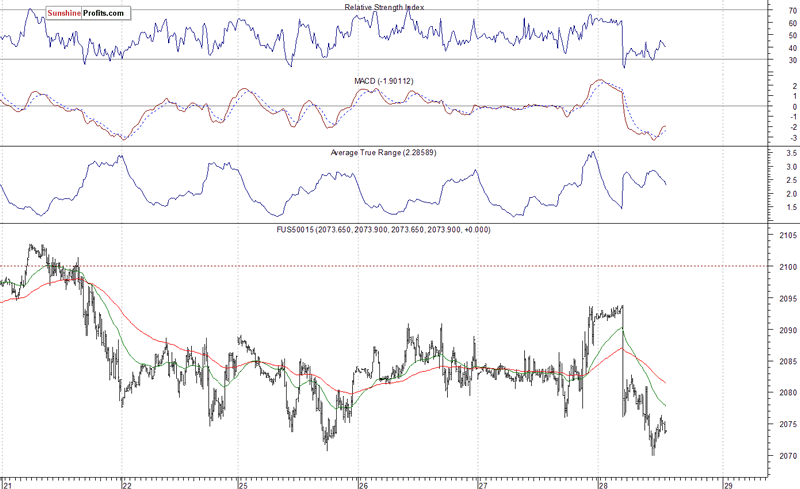Select the RSI 70 overbought axis label
This screenshot has height=489, width=800.
point(792,11)
